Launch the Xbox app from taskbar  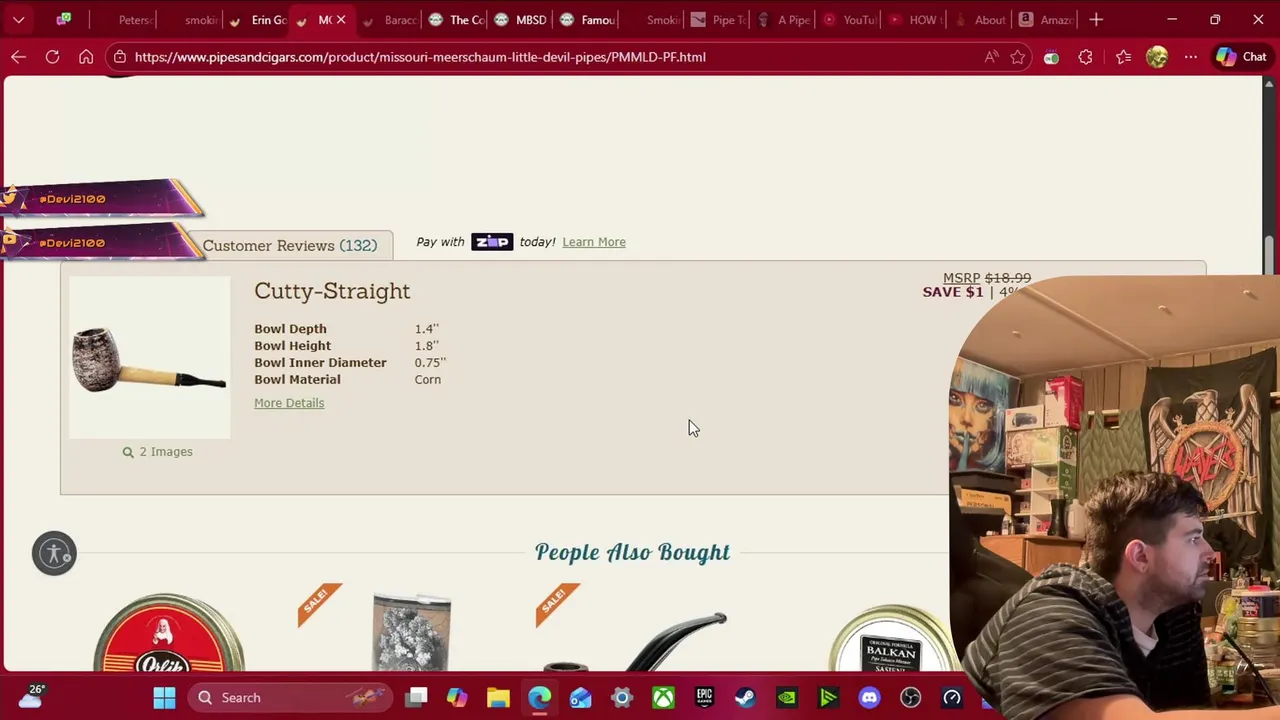(x=663, y=698)
